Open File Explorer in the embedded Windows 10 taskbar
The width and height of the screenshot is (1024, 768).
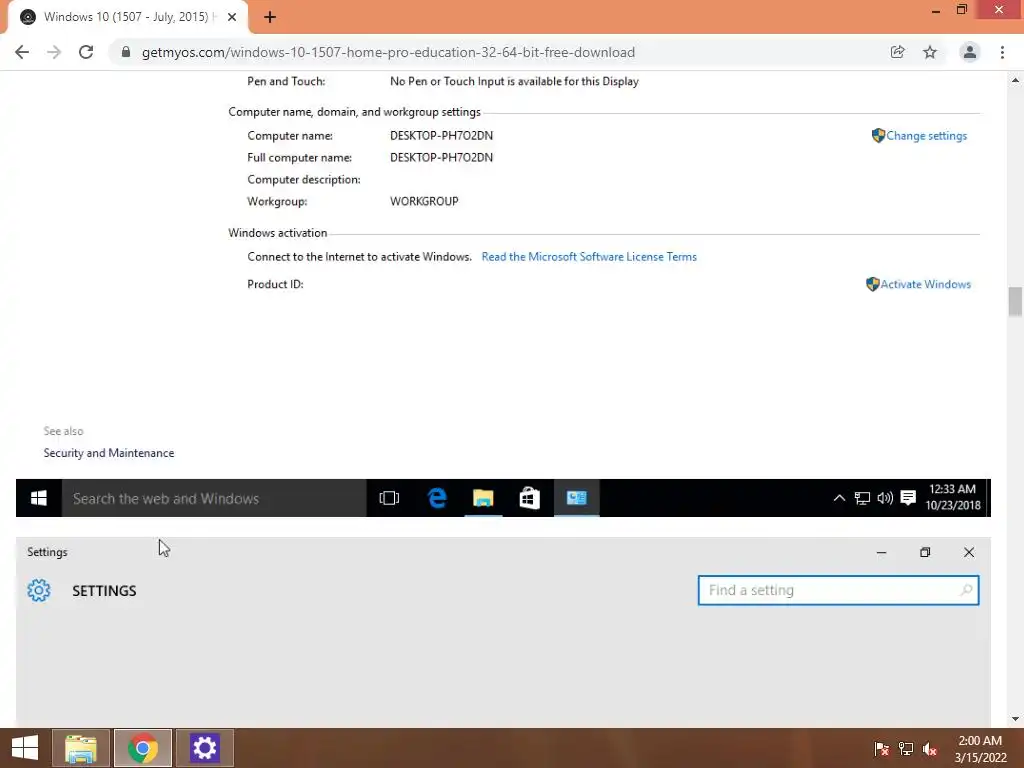point(483,498)
